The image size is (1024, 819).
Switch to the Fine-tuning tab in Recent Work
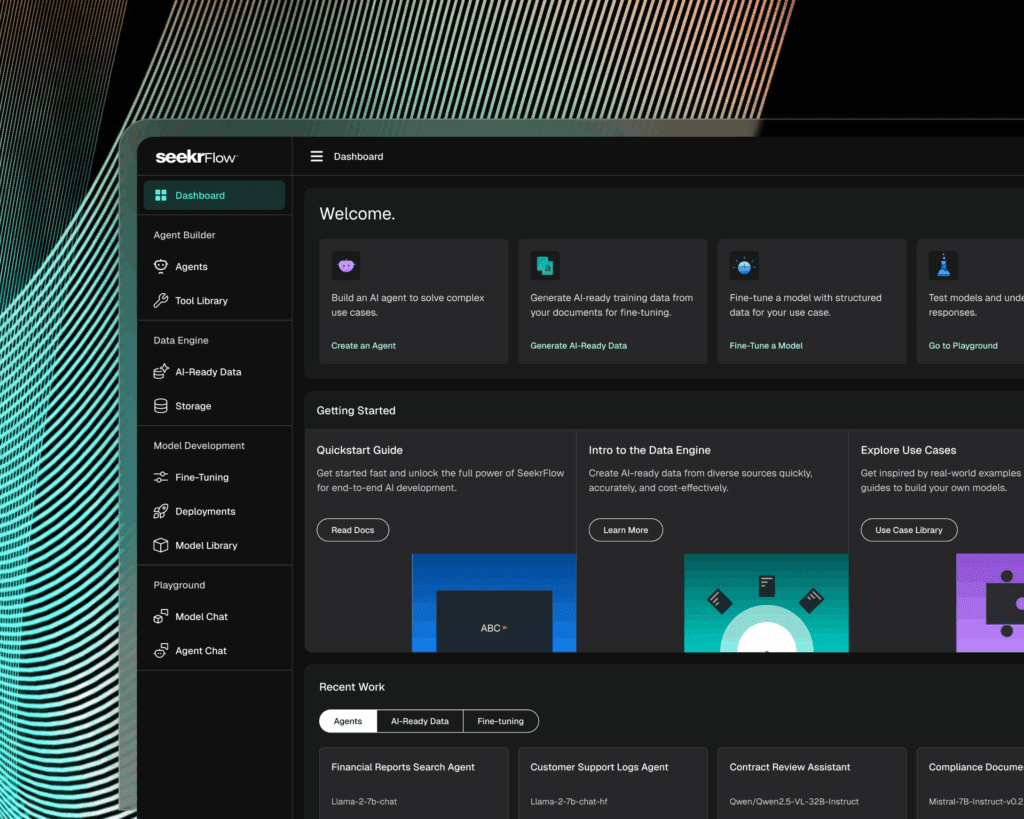[501, 721]
